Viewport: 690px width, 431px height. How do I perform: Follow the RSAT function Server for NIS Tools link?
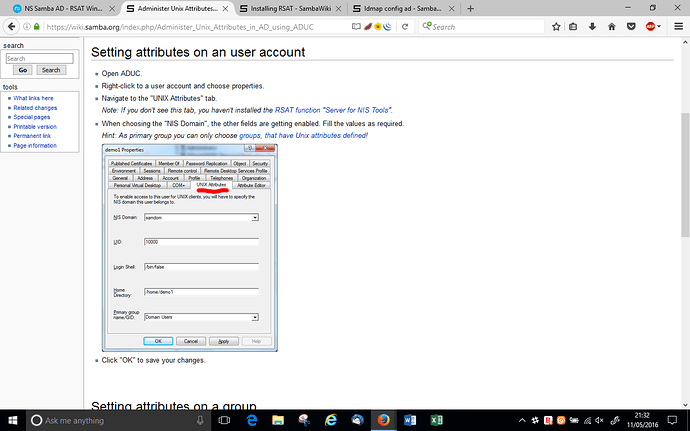[x=333, y=110]
